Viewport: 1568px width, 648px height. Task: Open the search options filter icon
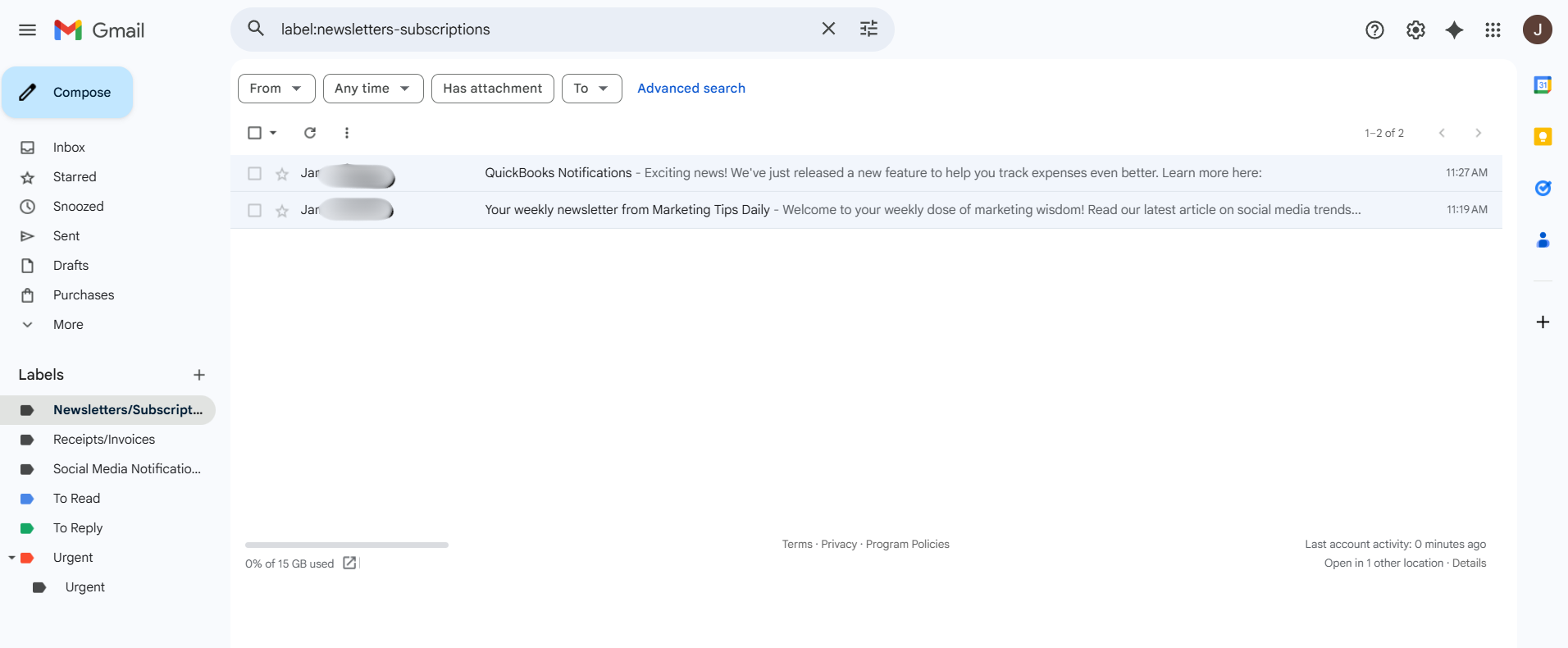[868, 29]
